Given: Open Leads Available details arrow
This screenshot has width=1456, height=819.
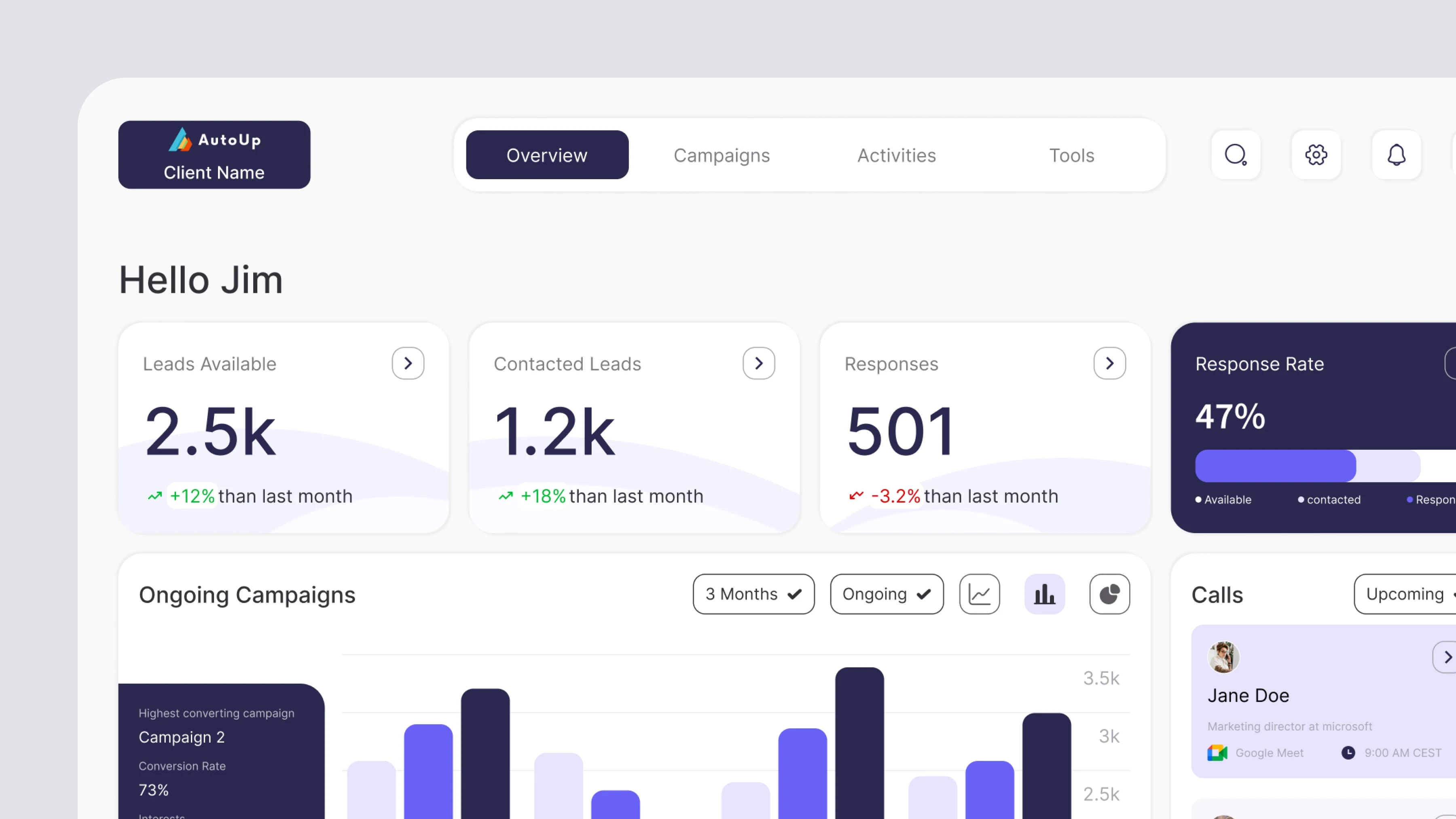Looking at the screenshot, I should [x=408, y=364].
